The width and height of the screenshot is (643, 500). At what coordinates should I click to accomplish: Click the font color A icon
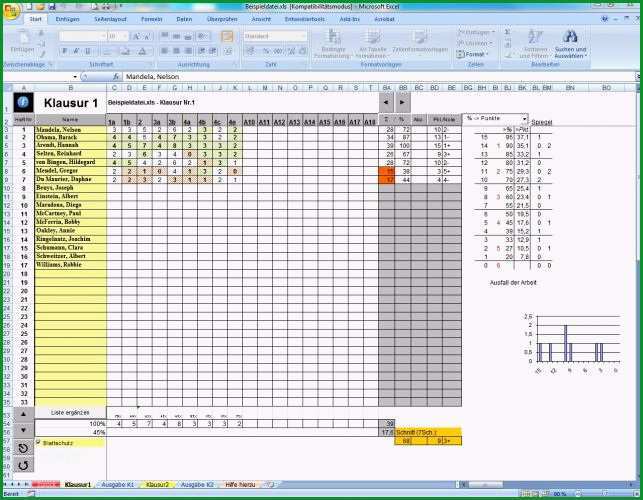coord(142,51)
